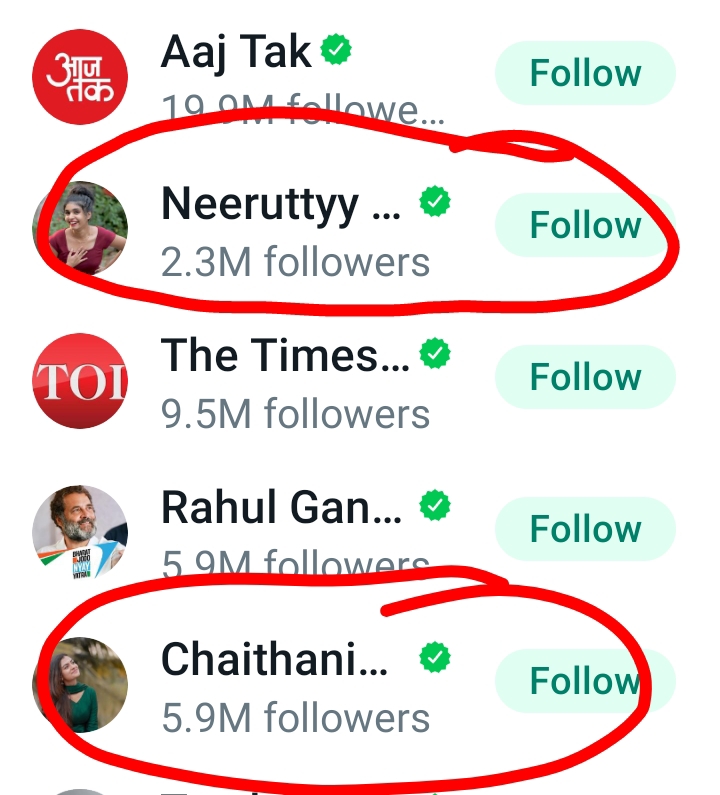The image size is (720, 795).
Task: Select the Neeruttyy channel name
Action: pos(270,205)
